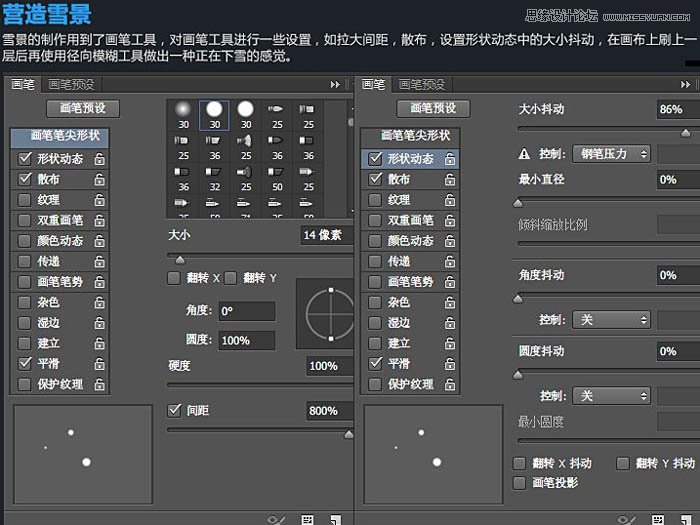
Task: Click lock icon beside 颜色动态 in left panel
Action: tap(100, 241)
